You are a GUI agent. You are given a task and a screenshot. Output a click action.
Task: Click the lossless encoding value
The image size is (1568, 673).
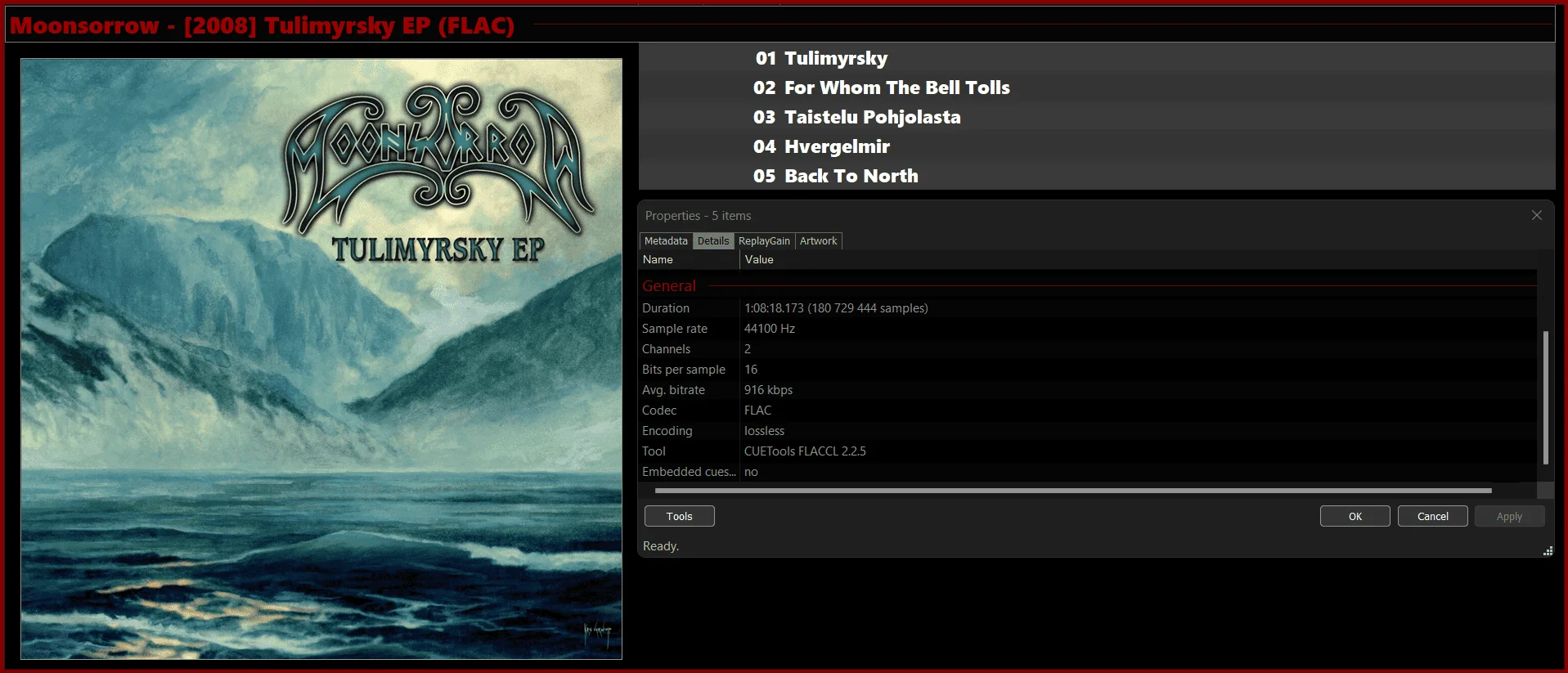pos(764,431)
